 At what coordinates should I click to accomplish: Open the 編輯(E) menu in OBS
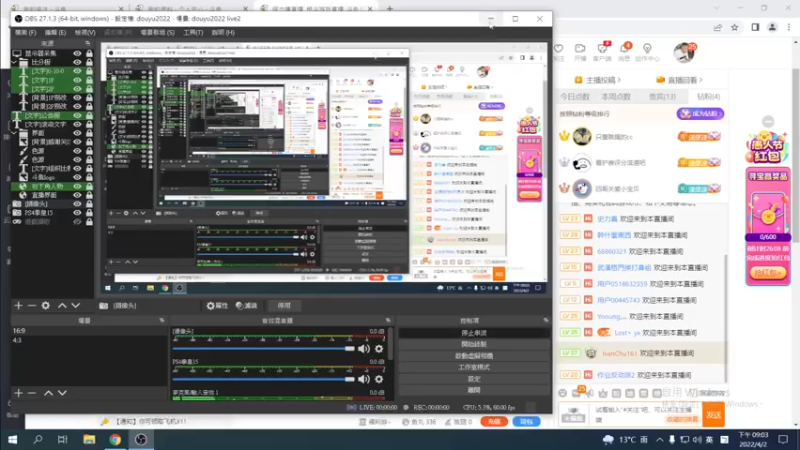pyautogui.click(x=55, y=32)
